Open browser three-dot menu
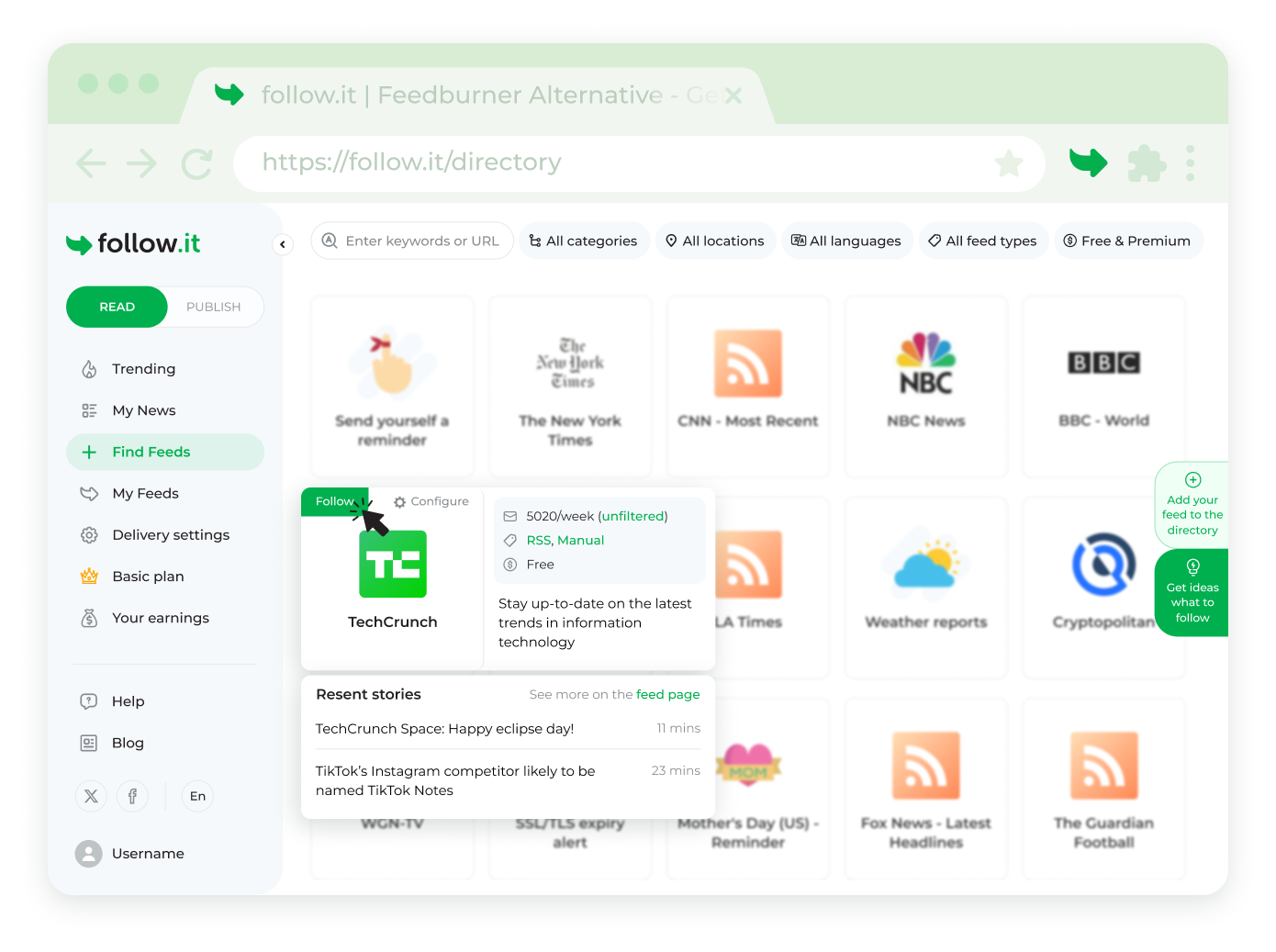 (1191, 162)
